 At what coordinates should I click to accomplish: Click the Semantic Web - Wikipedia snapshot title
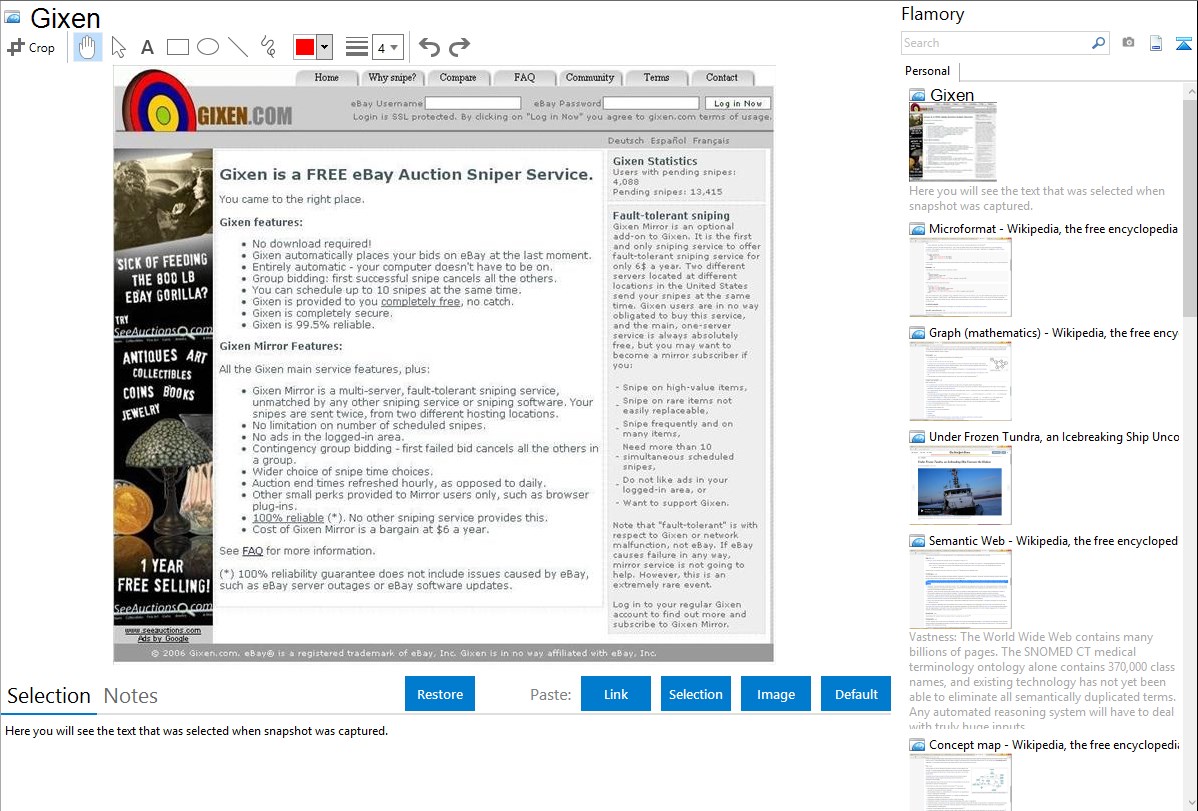pyautogui.click(x=1053, y=540)
